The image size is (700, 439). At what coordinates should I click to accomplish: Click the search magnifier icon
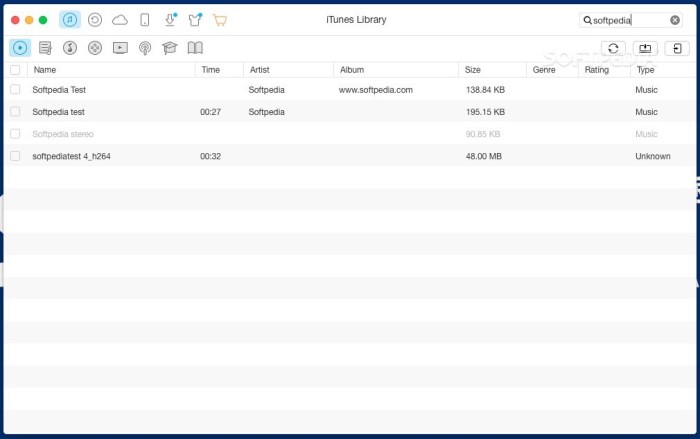click(588, 20)
